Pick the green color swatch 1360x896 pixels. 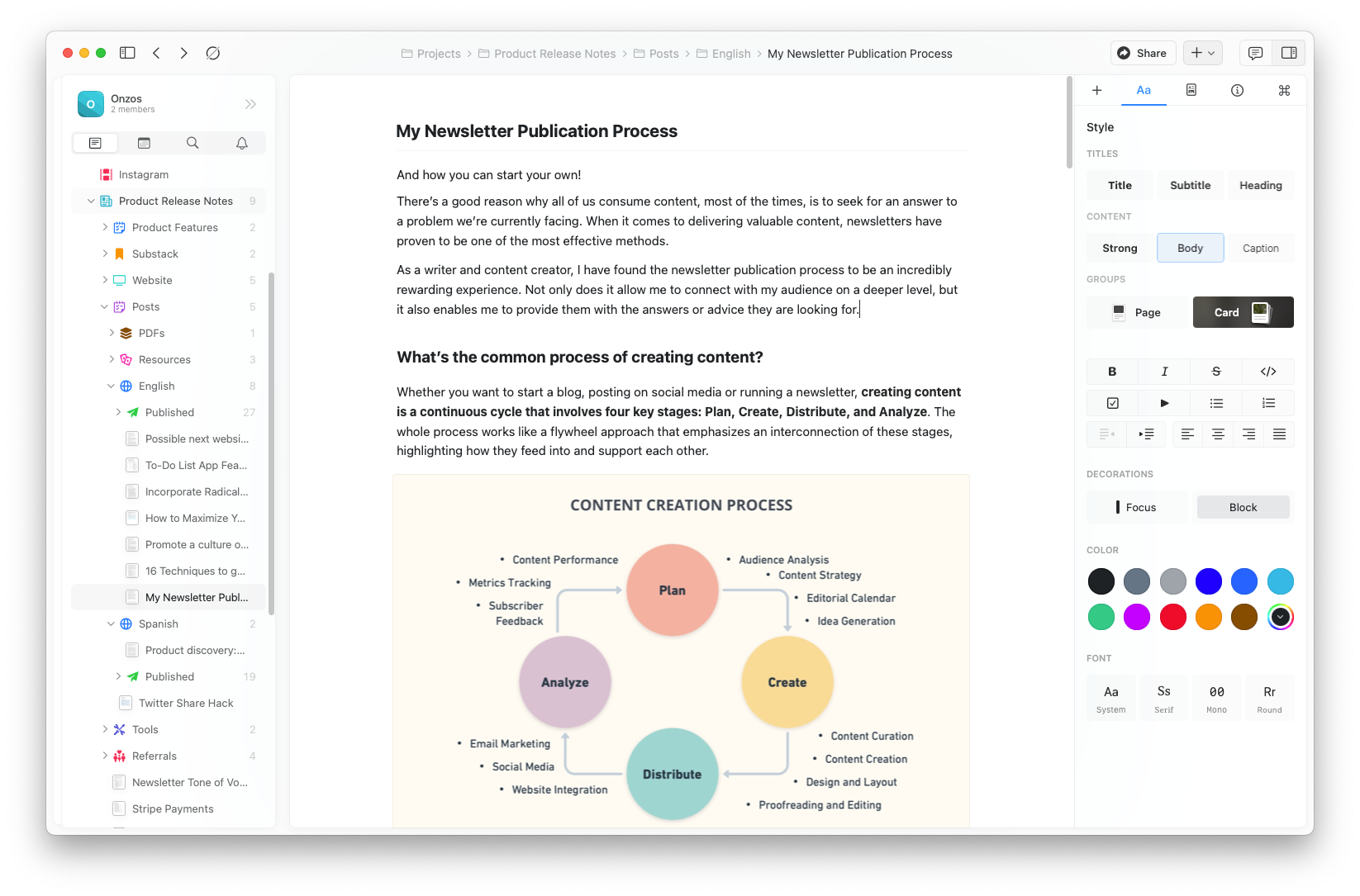[1101, 617]
